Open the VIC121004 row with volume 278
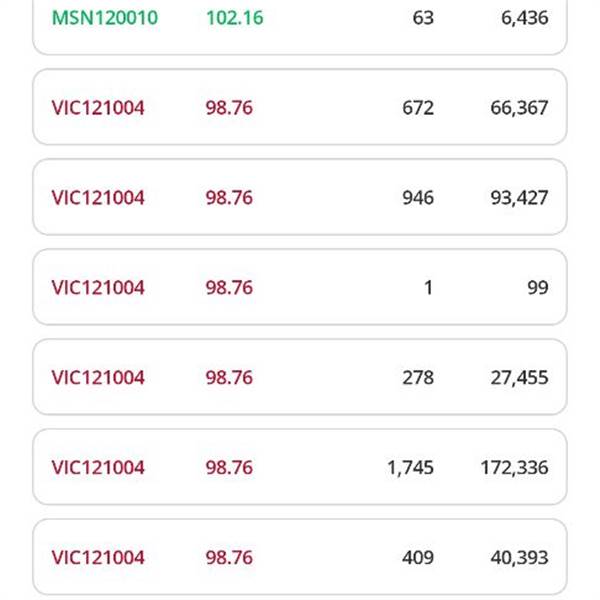This screenshot has height=600, width=600. (x=300, y=377)
